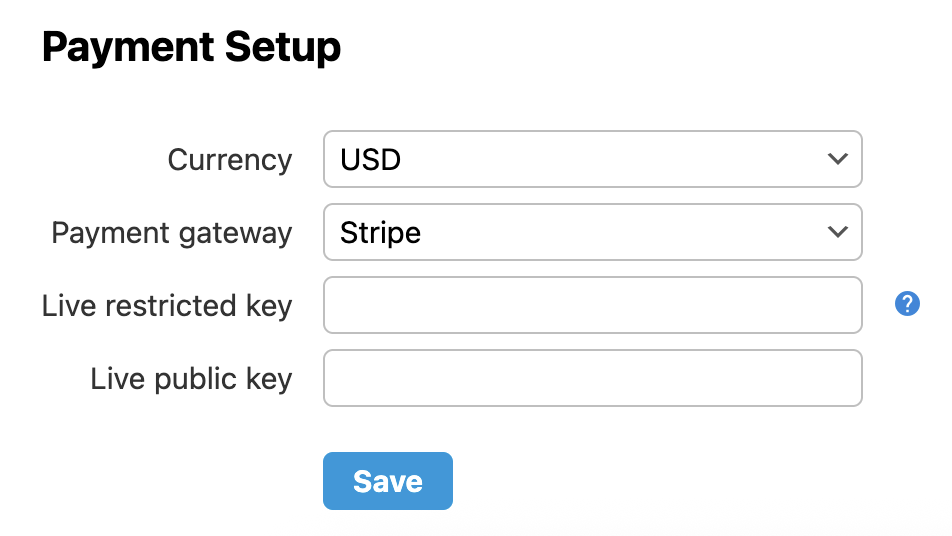Focus the Live restricted key input field
This screenshot has width=952, height=536.
[592, 305]
